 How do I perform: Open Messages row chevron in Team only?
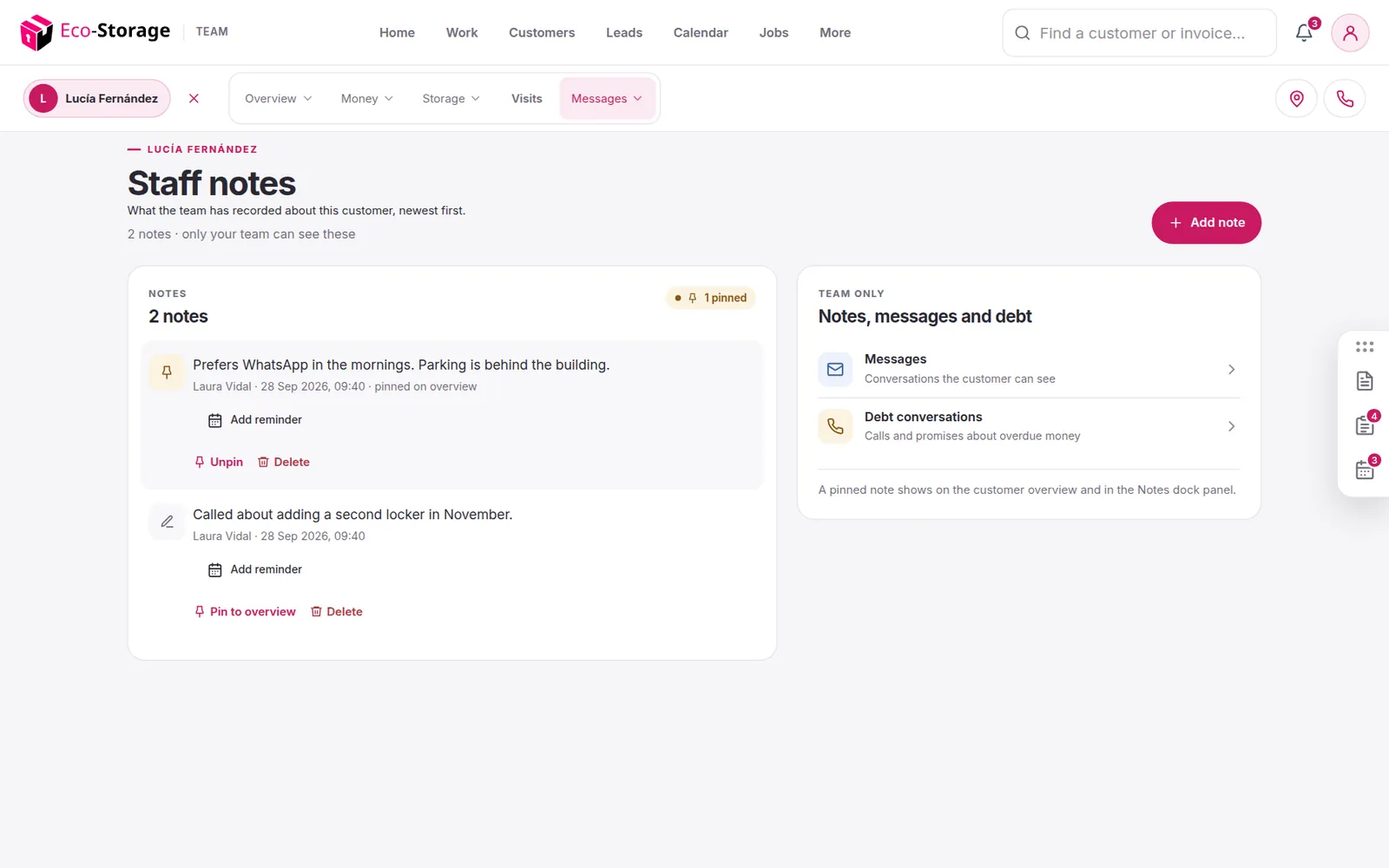[x=1231, y=370]
